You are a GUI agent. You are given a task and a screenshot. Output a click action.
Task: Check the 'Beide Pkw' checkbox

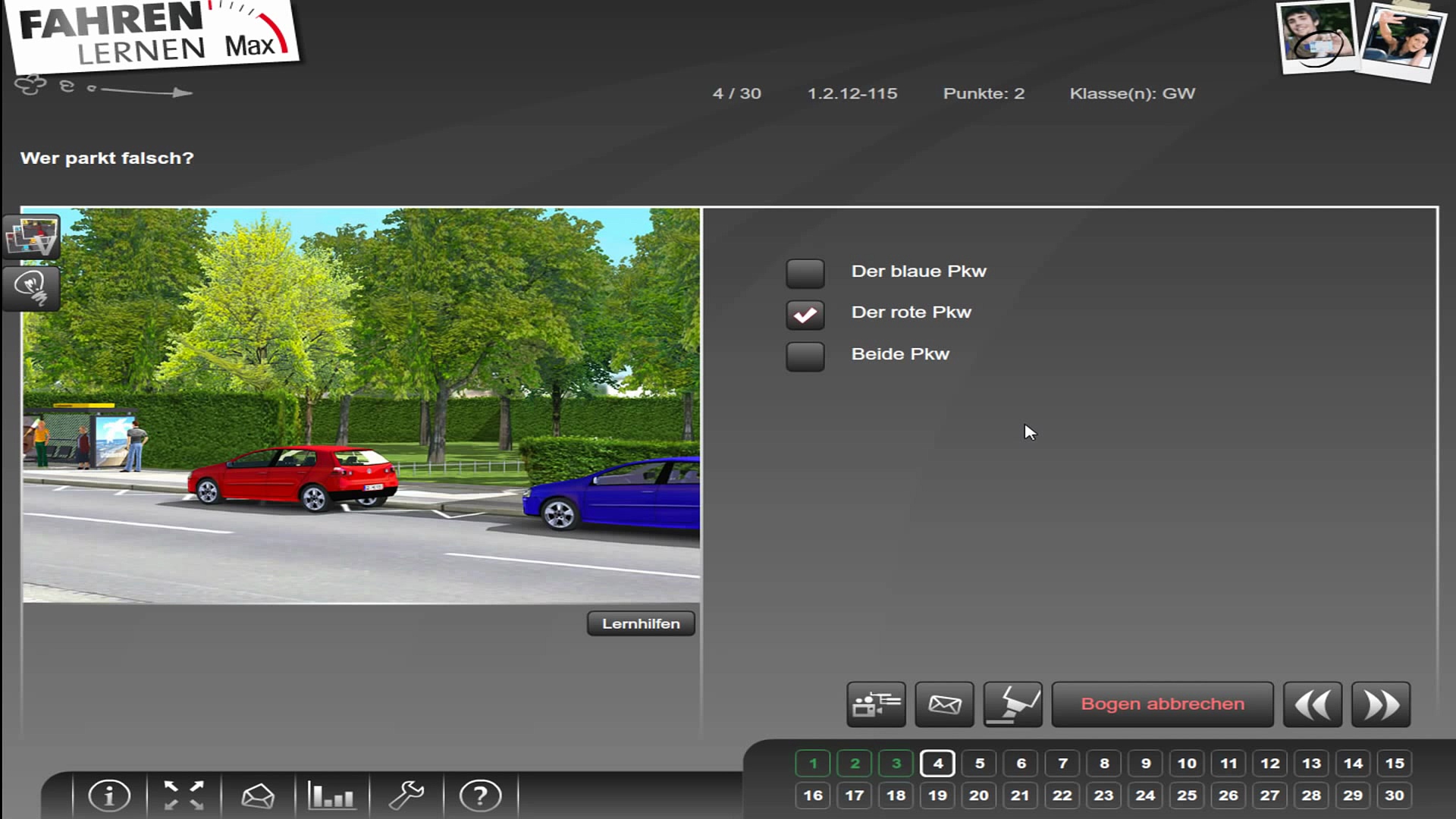805,356
